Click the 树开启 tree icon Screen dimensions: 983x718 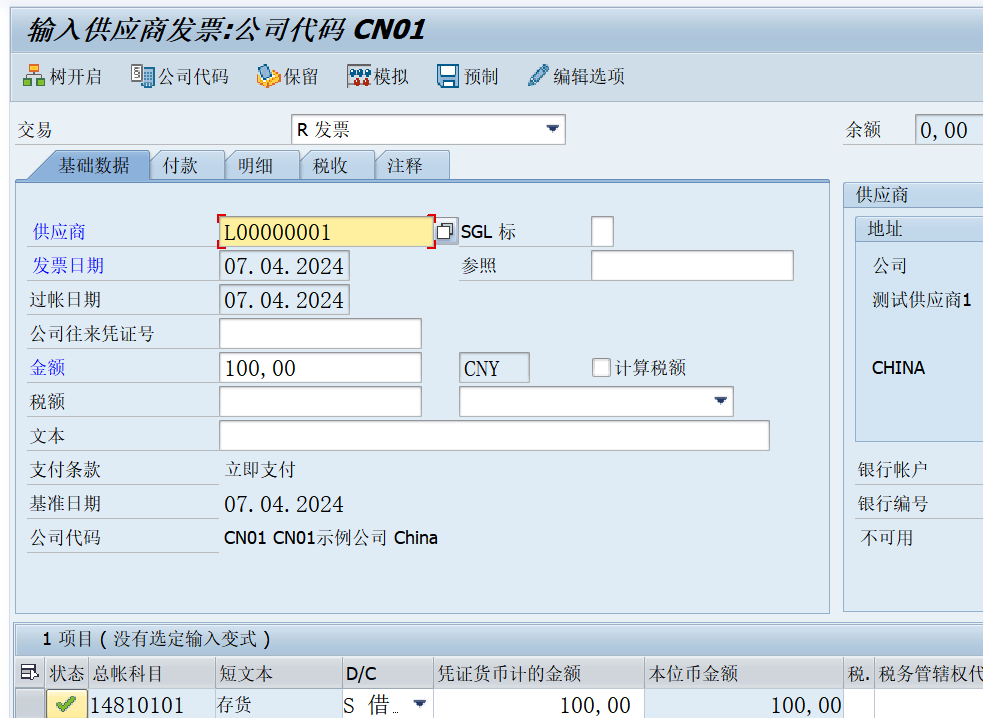click(x=34, y=77)
